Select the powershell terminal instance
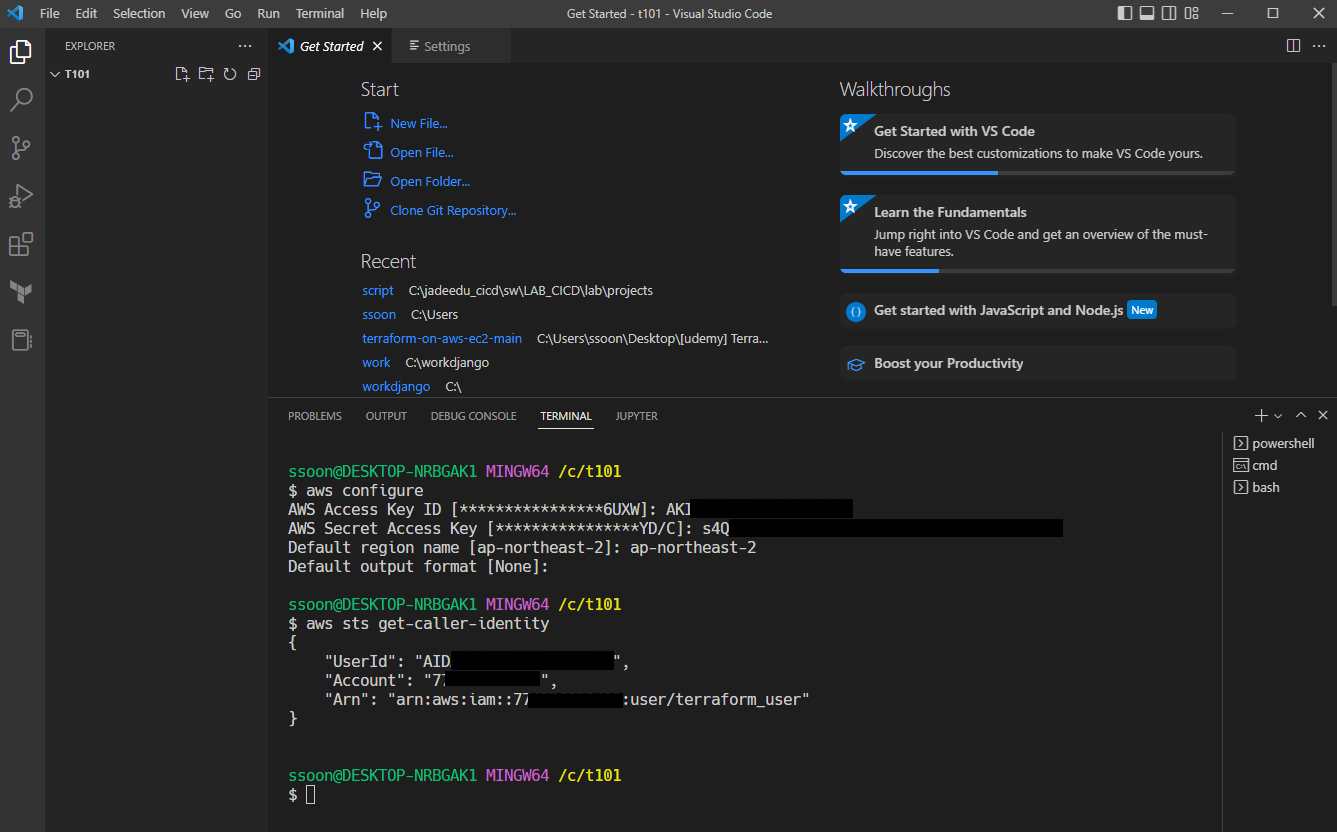This screenshot has height=832, width=1337. pos(1280,443)
